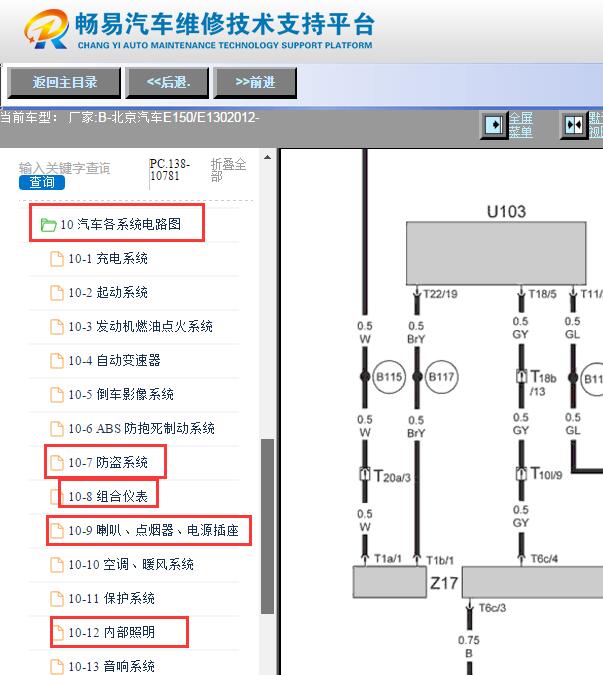
Task: Click the 全屏菜单 arrow icon
Action: coord(493,125)
